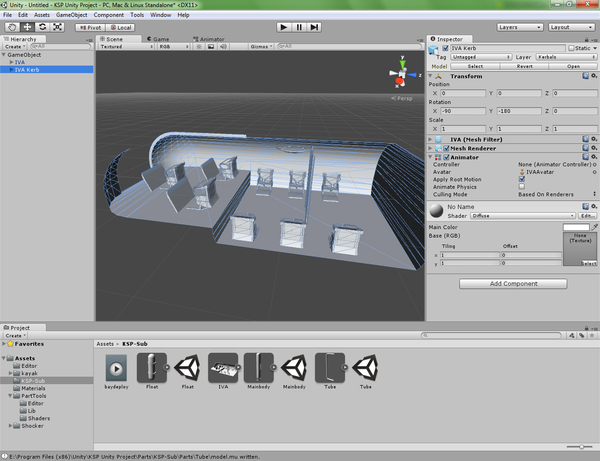Click the Main Color swatch
The width and height of the screenshot is (600, 461).
[x=576, y=228]
